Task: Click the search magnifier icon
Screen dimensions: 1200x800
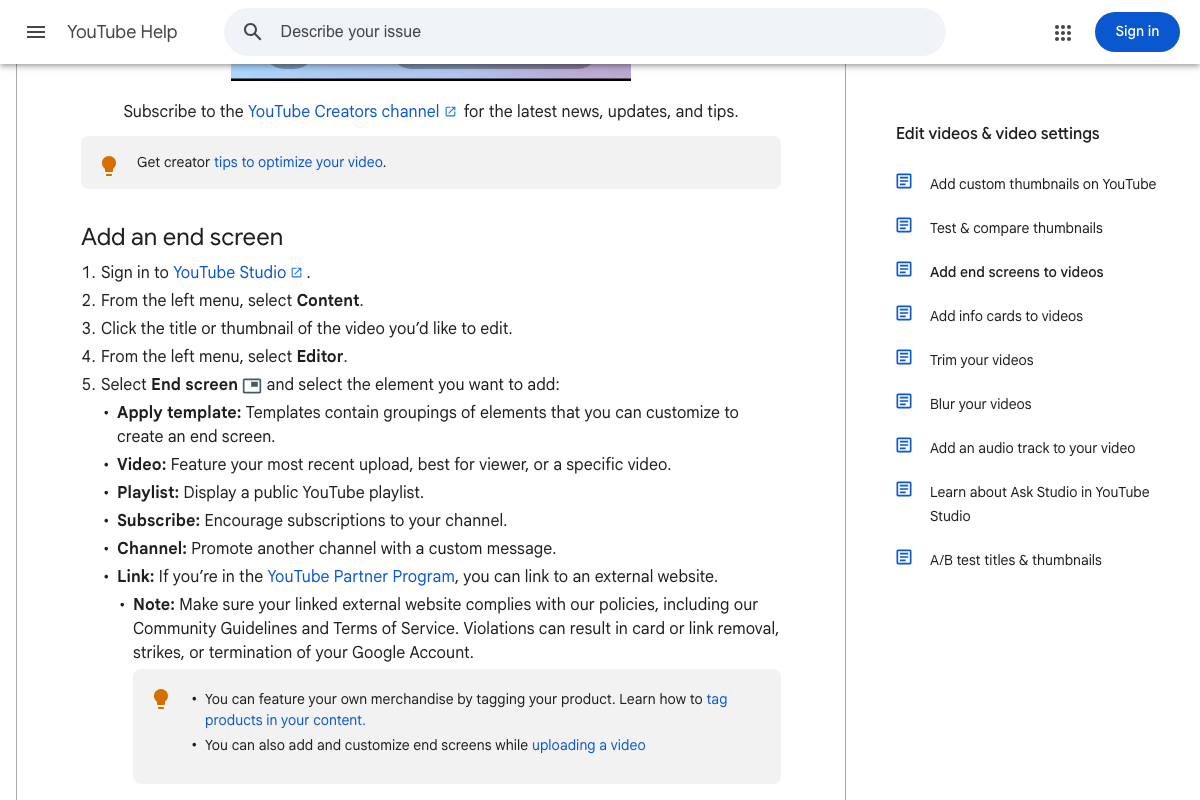Action: (x=253, y=32)
